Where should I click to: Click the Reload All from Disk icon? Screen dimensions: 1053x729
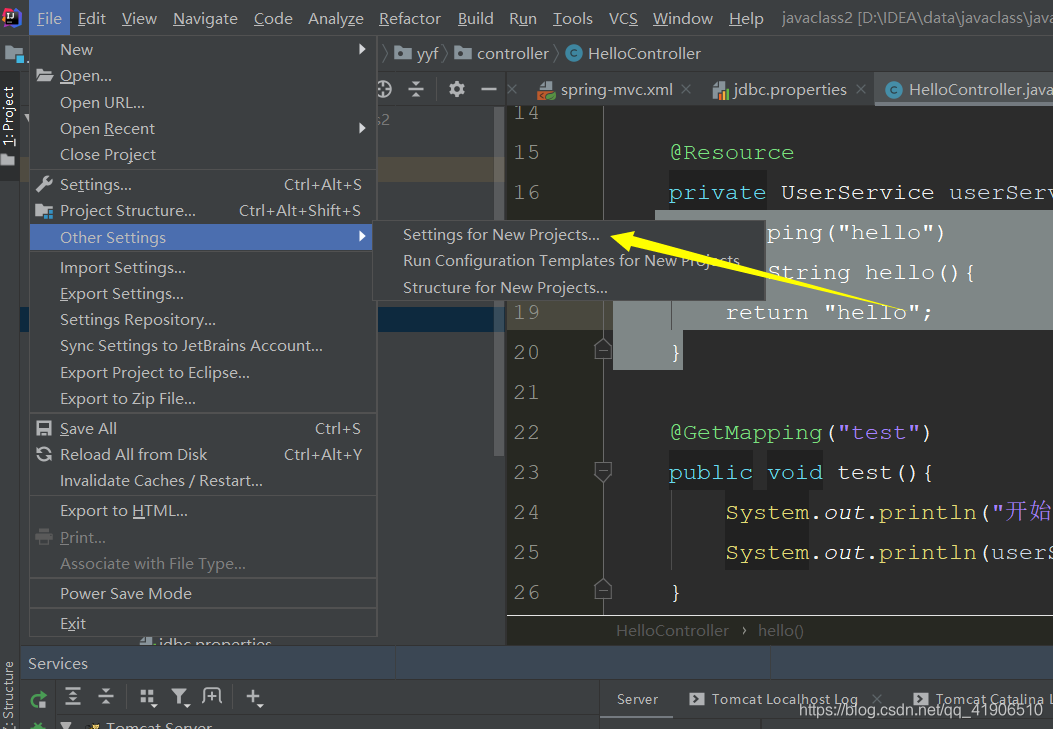click(44, 454)
